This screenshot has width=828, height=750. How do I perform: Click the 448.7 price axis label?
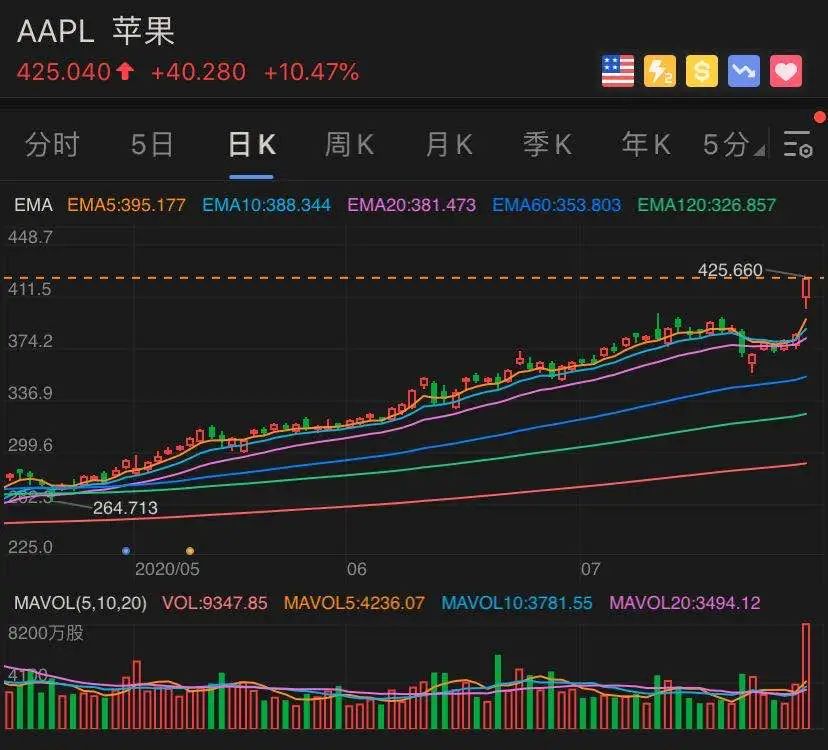(x=30, y=237)
